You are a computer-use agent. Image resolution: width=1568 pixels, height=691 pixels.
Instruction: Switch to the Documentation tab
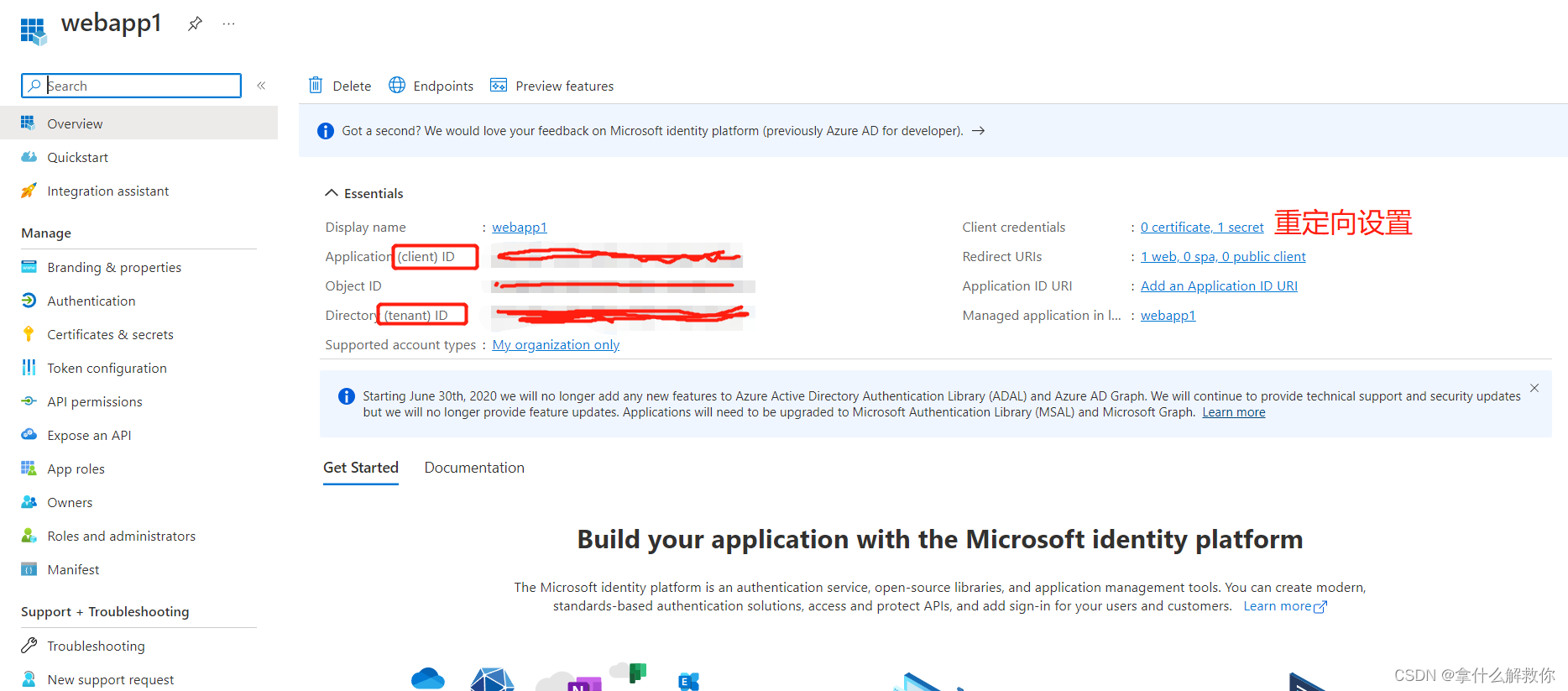(x=474, y=468)
